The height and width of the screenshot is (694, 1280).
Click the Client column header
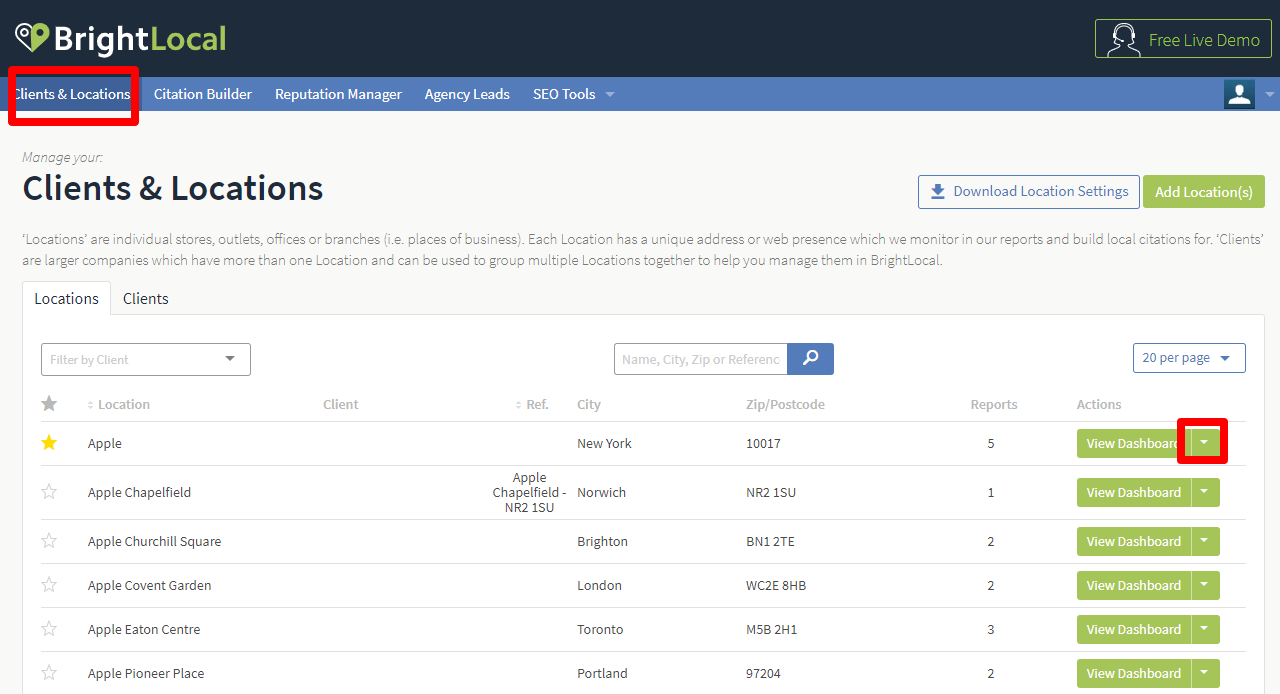[341, 404]
